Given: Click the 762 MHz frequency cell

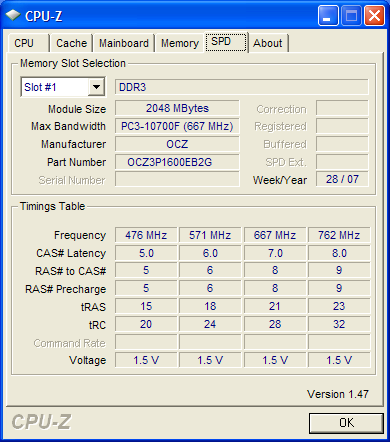Looking at the screenshot, I should tap(339, 235).
